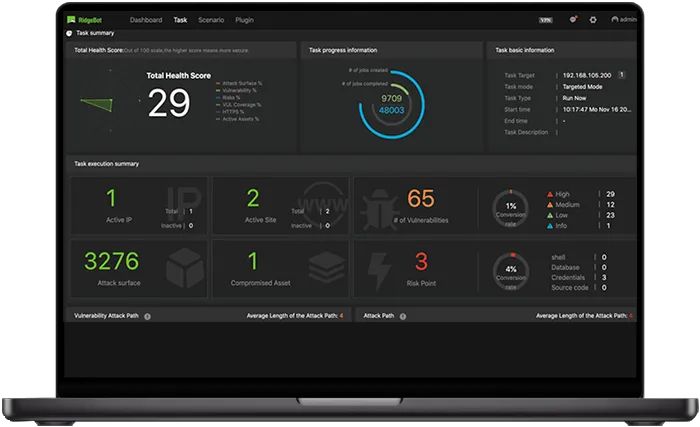The width and height of the screenshot is (700, 427).
Task: Click the 4% conversion rate gauge
Action: (x=511, y=271)
